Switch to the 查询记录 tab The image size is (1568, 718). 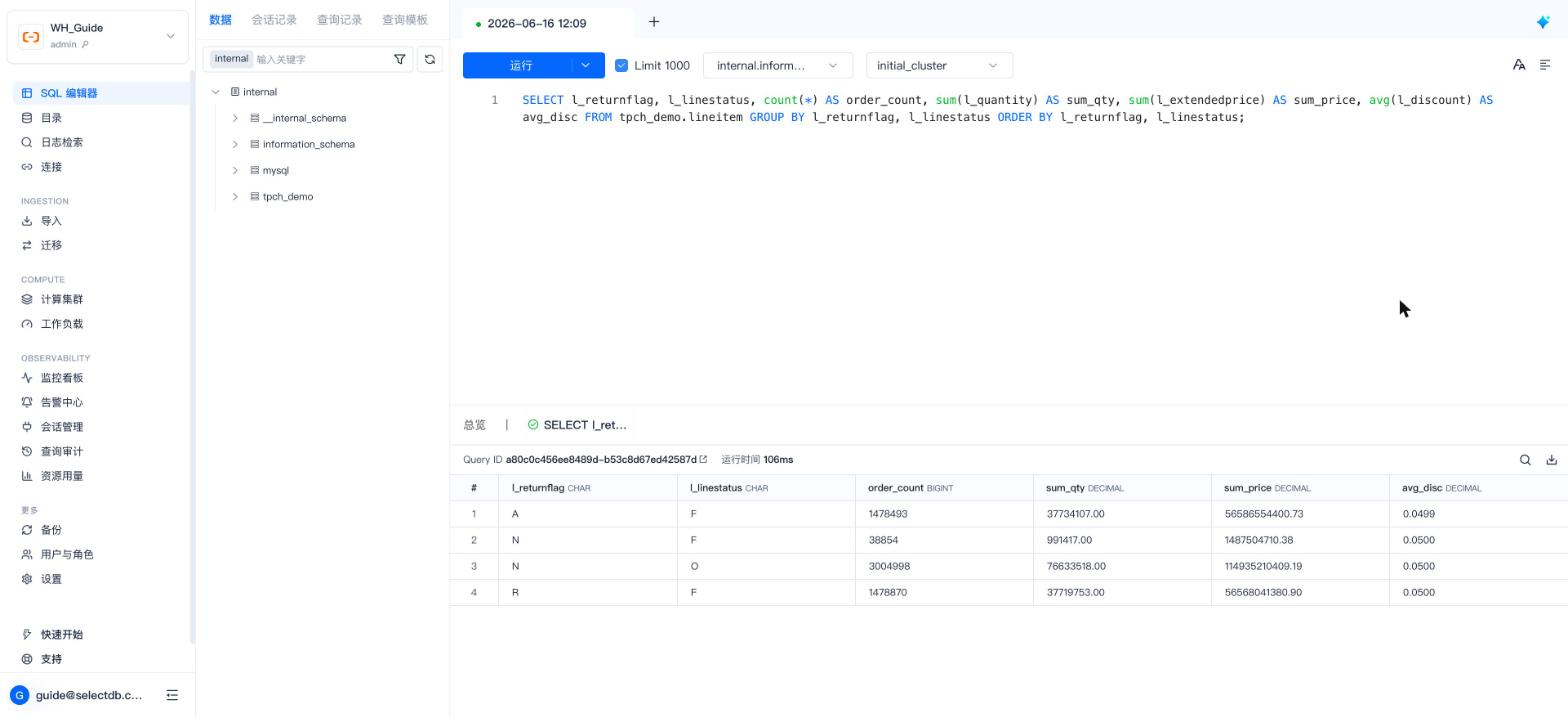(x=339, y=20)
